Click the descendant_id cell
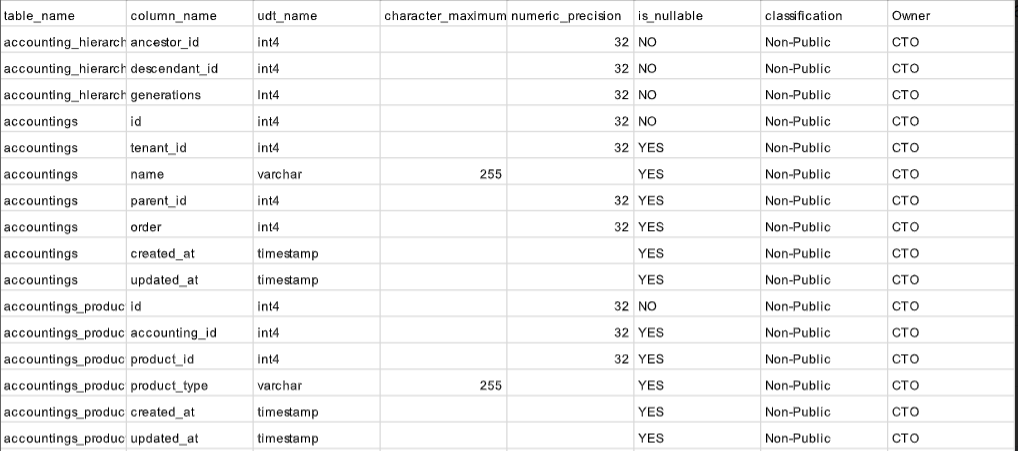The height and width of the screenshot is (451, 1018). tap(190, 69)
